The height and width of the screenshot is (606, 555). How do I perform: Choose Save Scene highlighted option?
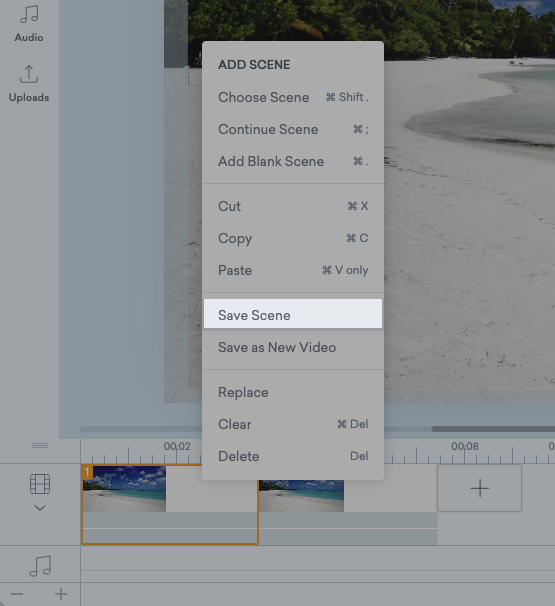[x=293, y=315]
